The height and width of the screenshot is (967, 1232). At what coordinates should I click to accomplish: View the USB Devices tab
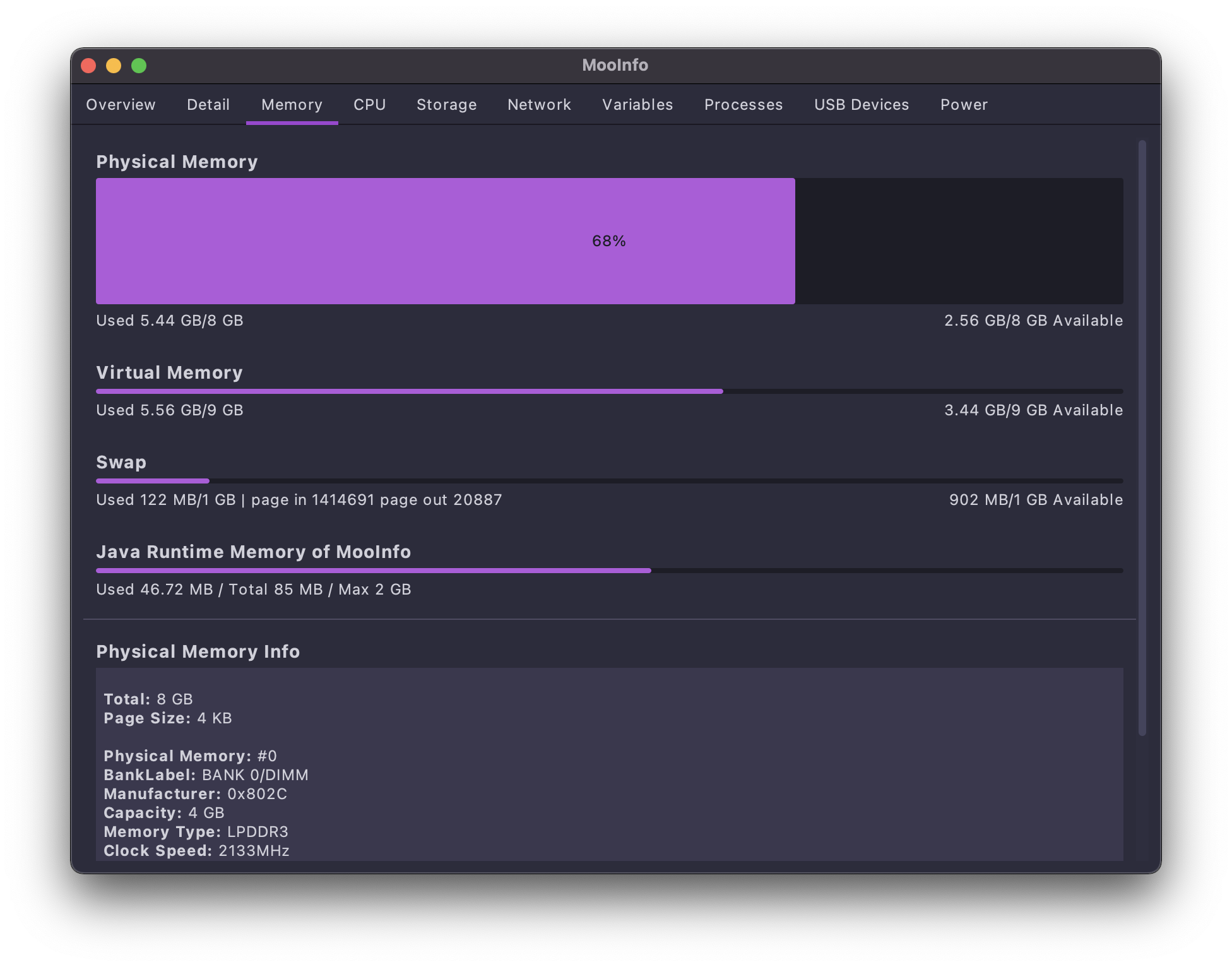pyautogui.click(x=862, y=105)
